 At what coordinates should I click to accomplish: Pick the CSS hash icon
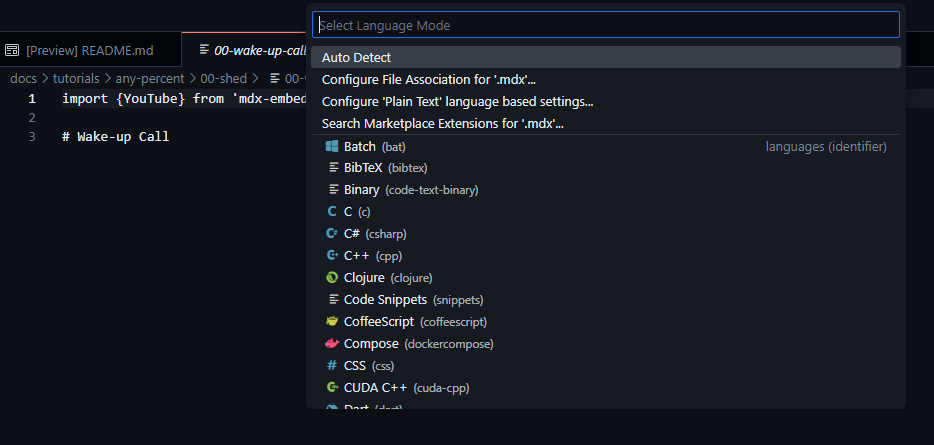tap(332, 366)
